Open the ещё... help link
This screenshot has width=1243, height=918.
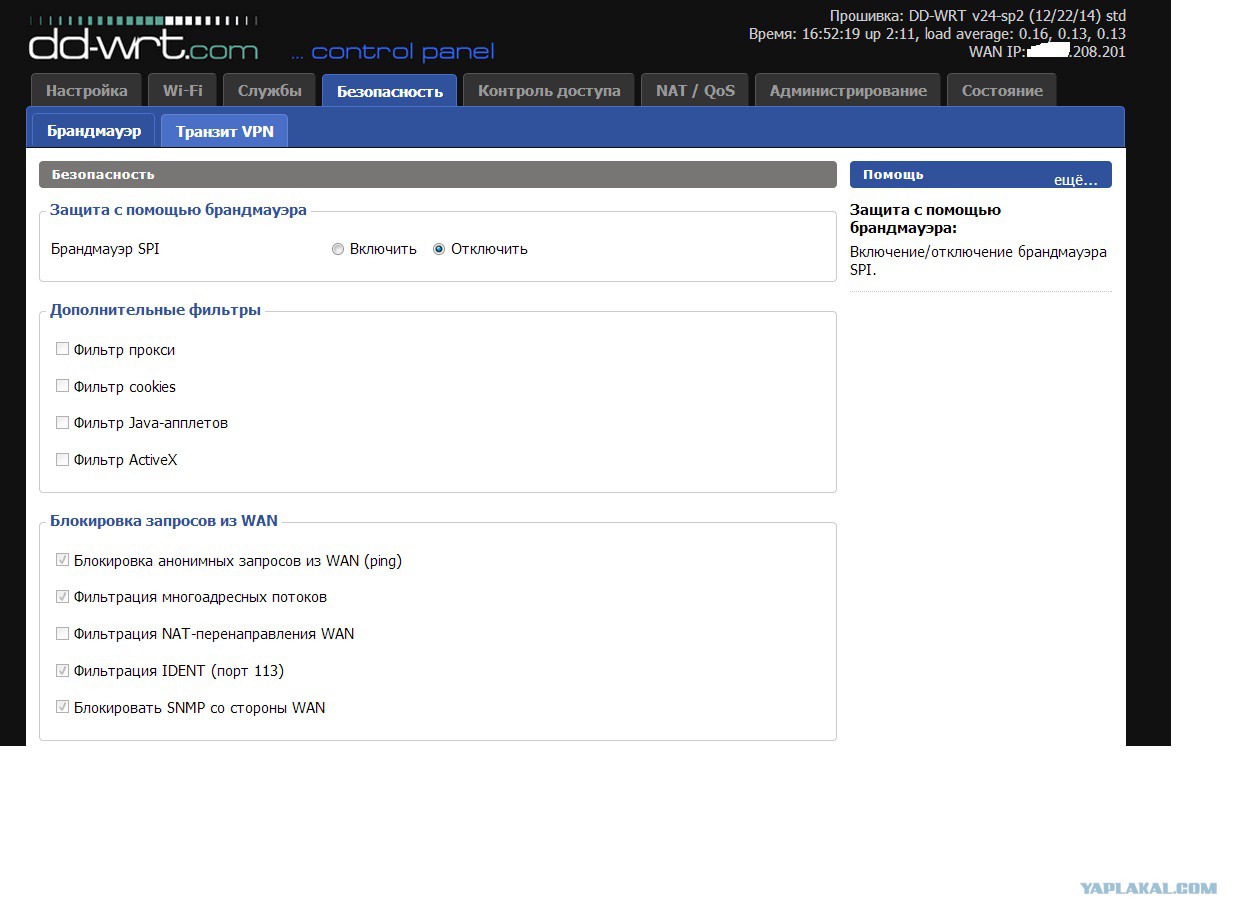(x=1076, y=180)
